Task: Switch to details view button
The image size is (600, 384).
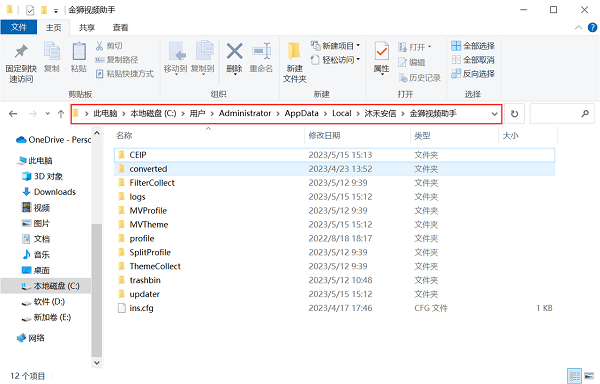Action: tap(574, 376)
